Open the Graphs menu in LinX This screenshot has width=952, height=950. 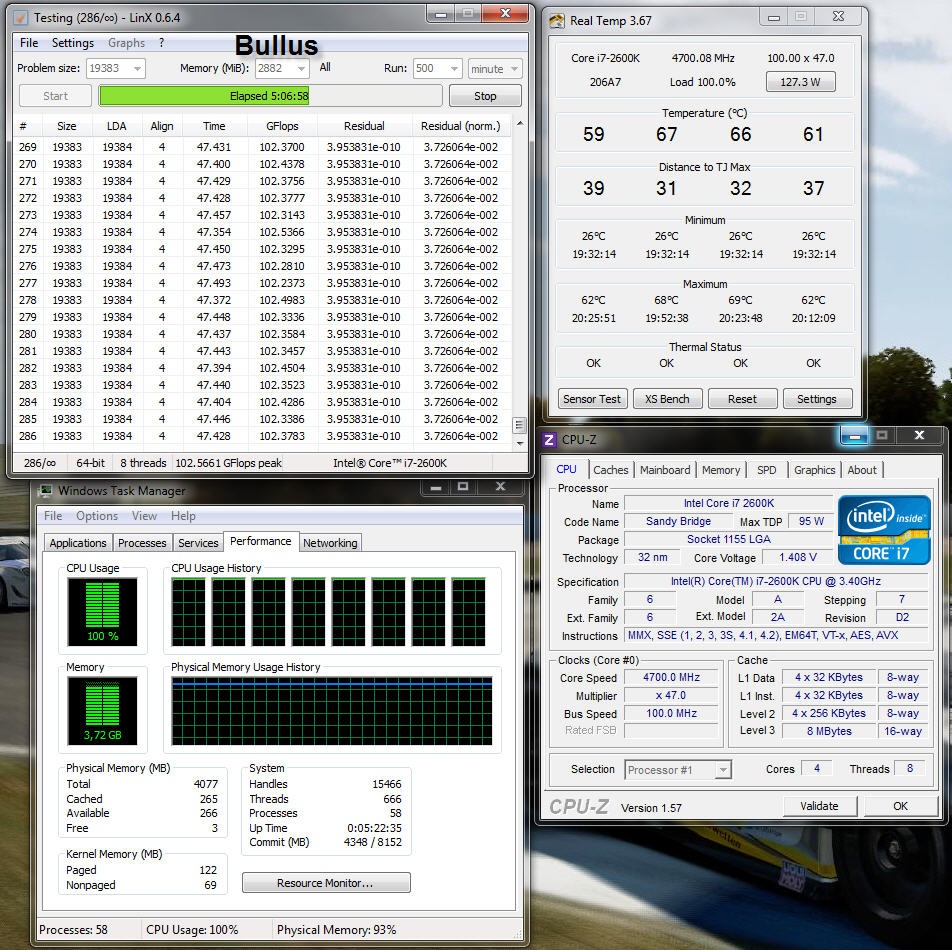126,43
